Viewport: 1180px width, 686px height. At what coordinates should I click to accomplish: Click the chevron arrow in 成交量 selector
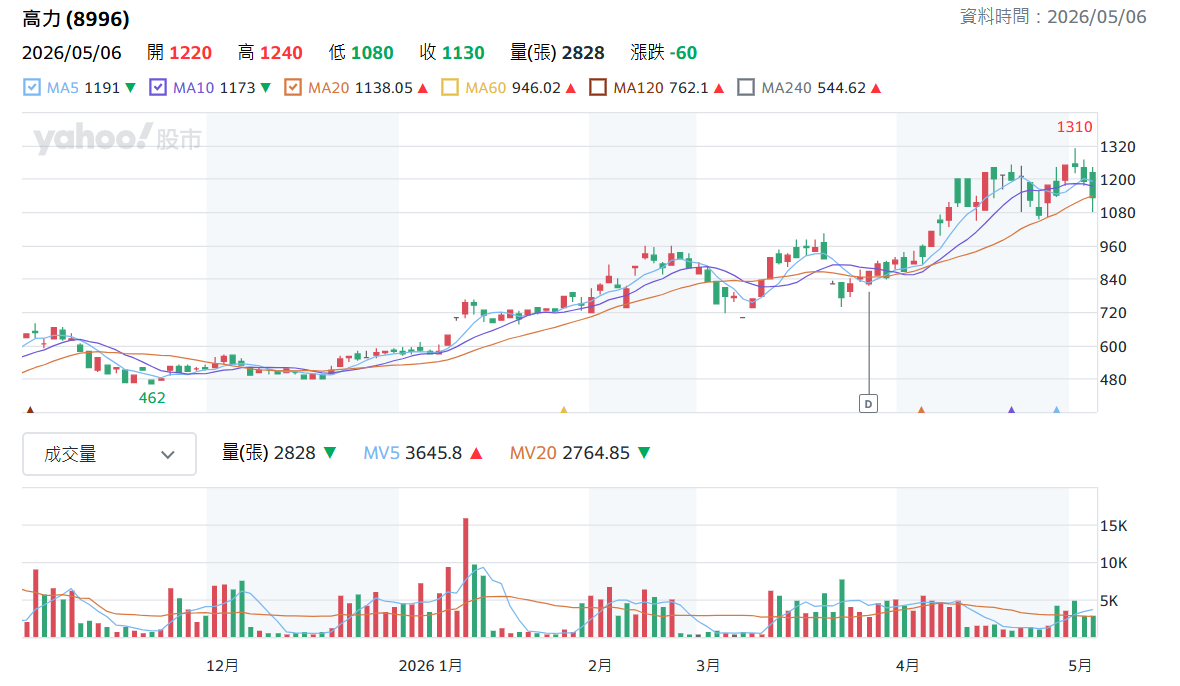(168, 455)
